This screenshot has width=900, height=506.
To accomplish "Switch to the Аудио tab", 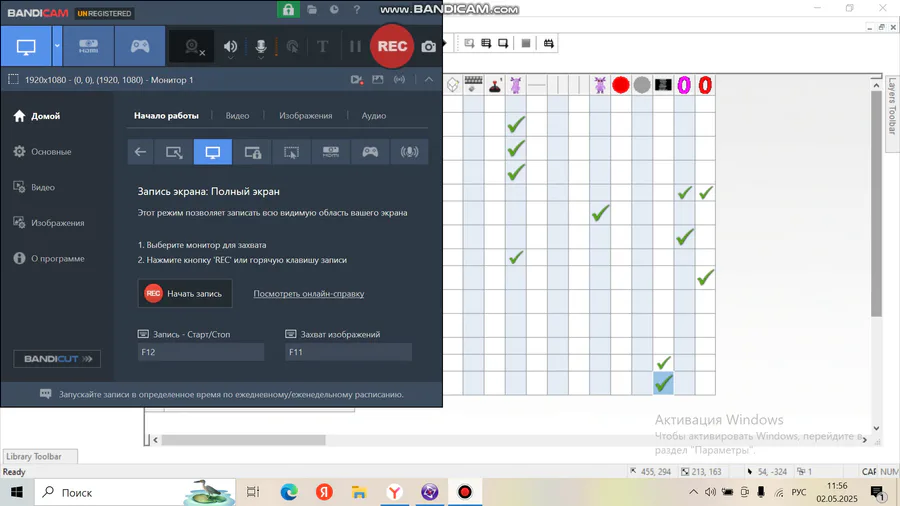I will coord(374,115).
